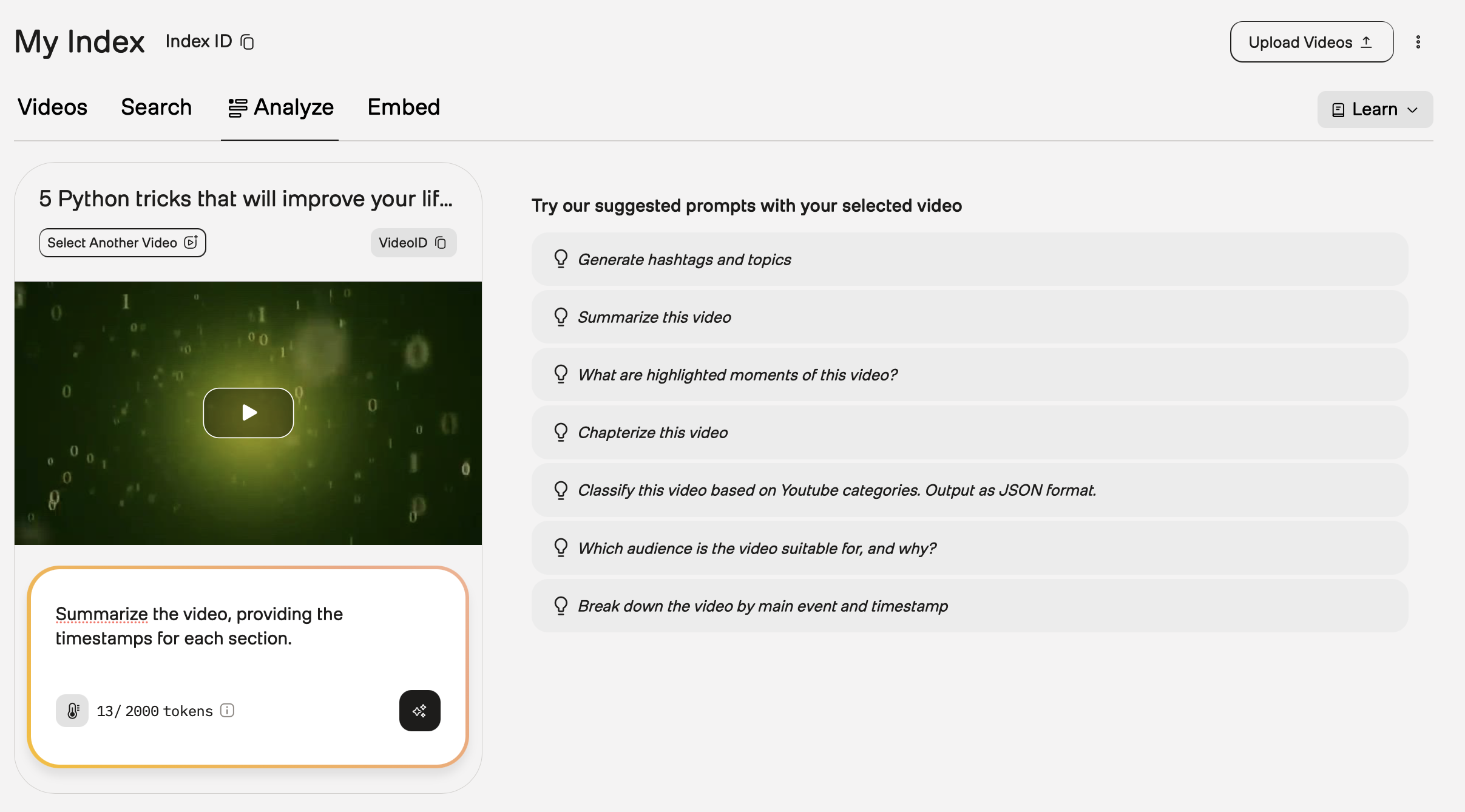Click Select Another Video button
1465x812 pixels.
(x=123, y=243)
